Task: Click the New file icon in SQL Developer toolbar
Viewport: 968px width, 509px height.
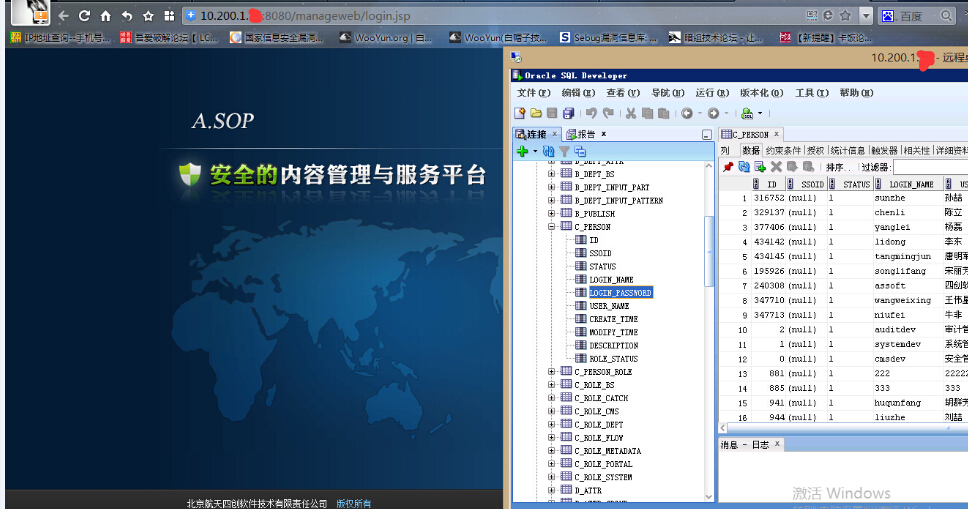Action: point(520,113)
